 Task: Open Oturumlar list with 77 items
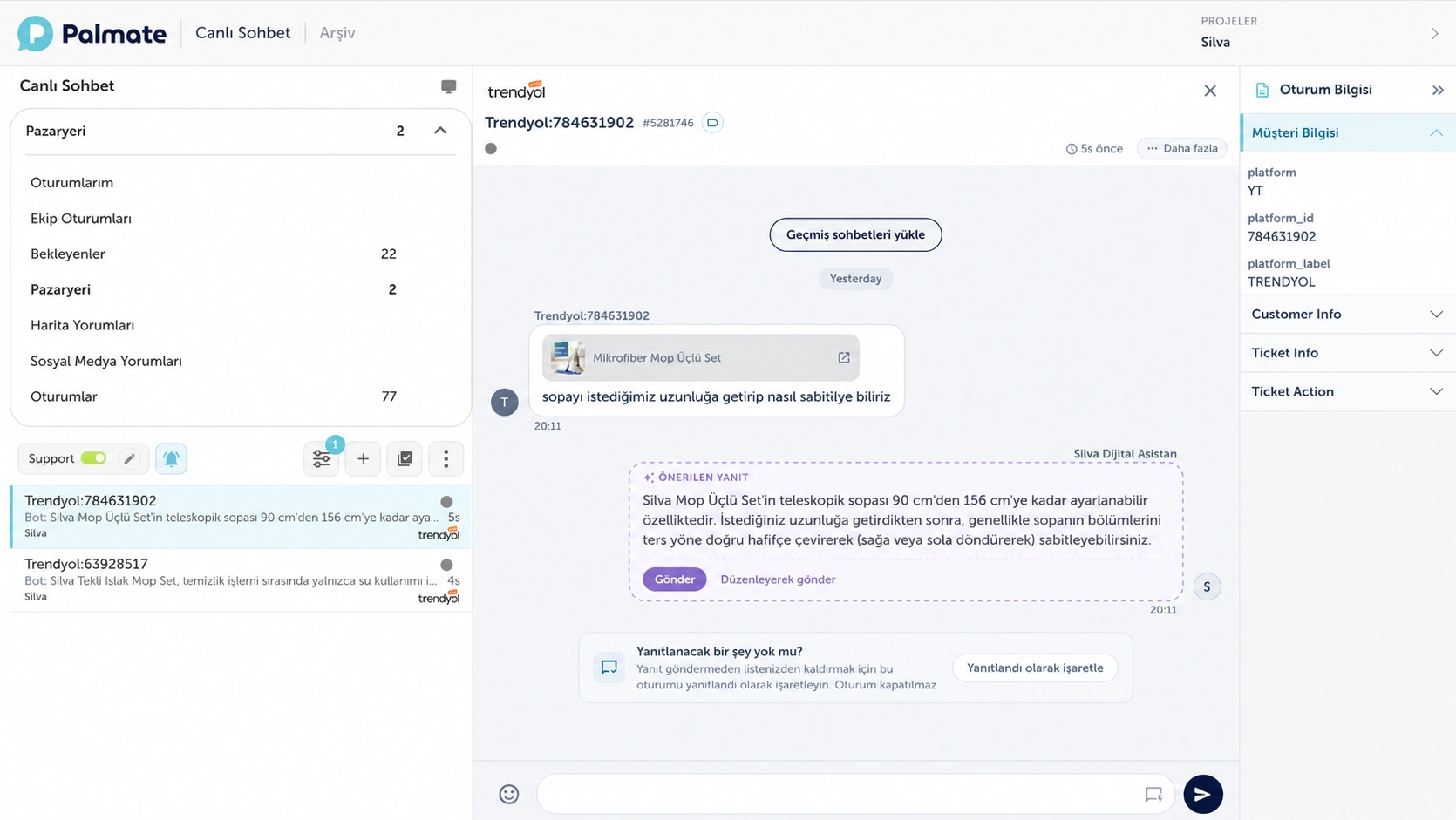(x=214, y=396)
